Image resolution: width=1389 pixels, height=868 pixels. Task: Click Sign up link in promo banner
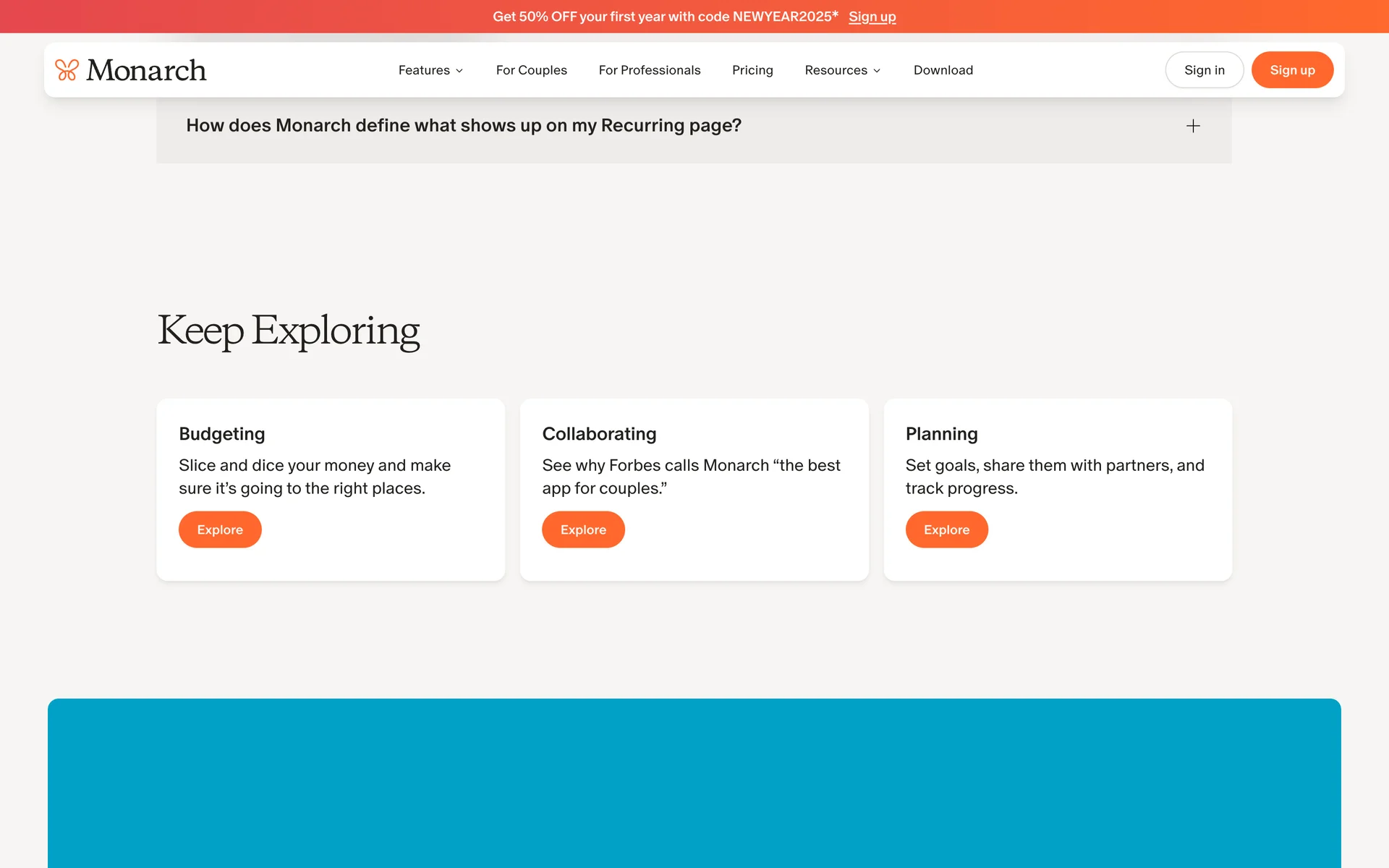[872, 17]
